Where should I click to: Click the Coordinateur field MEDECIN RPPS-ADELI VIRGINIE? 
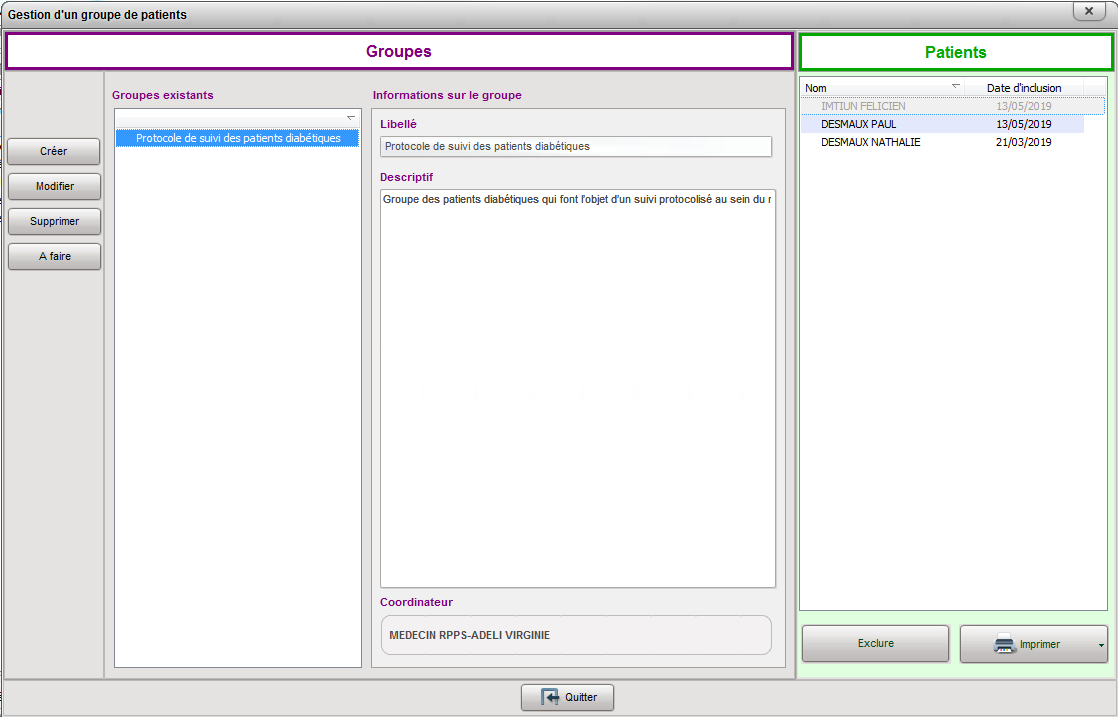(x=575, y=635)
